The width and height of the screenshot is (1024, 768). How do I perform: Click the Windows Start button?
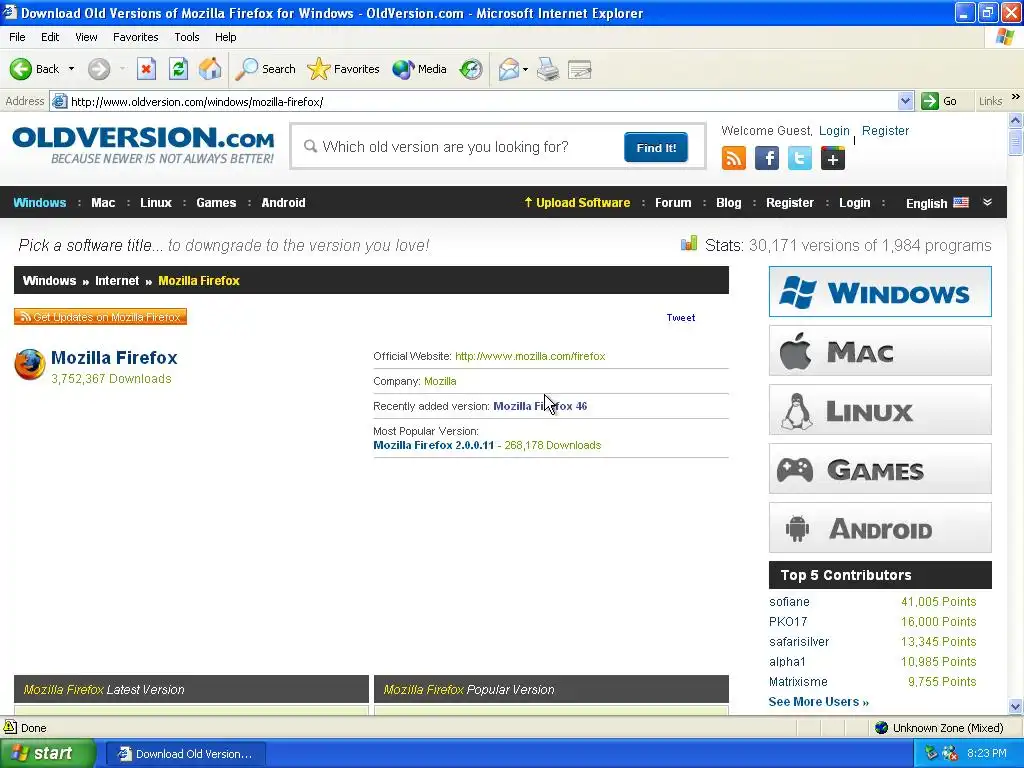point(47,754)
